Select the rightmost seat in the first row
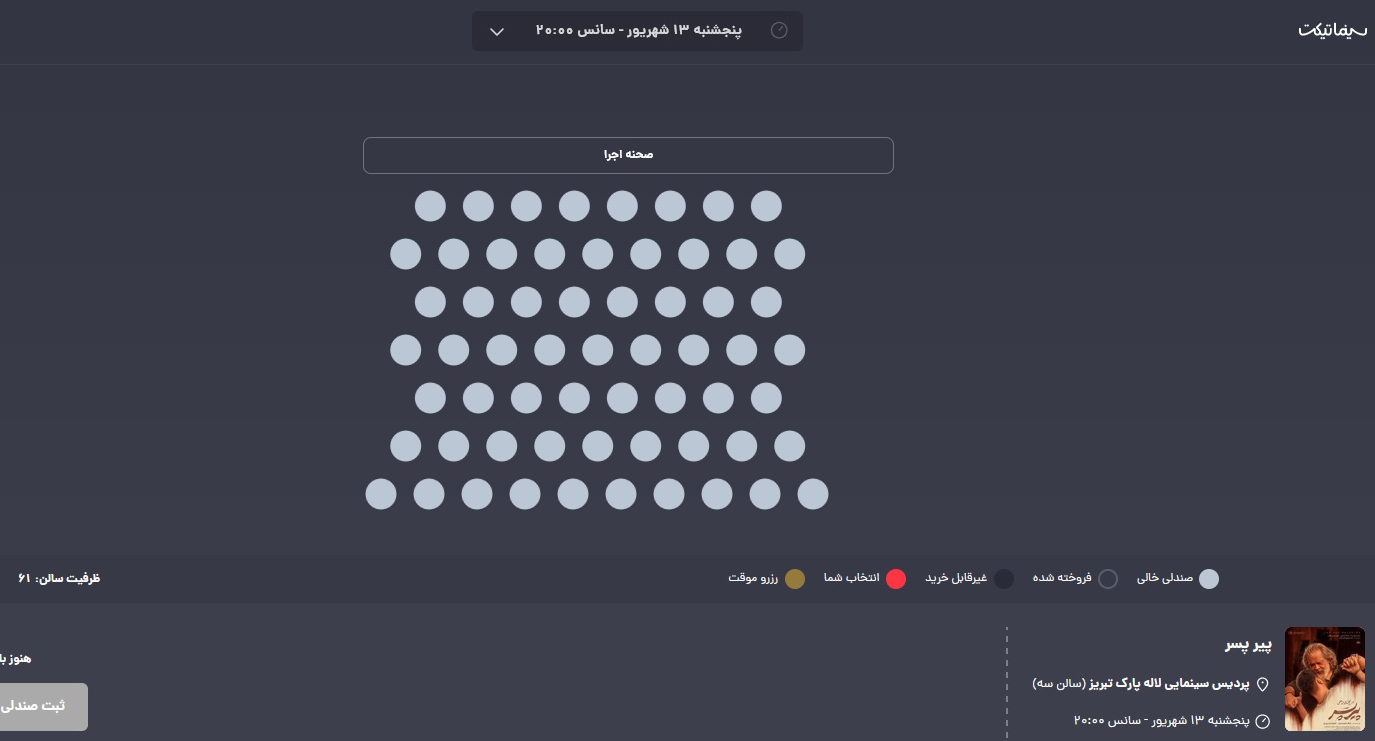Screen dimensions: 1375x741 click(766, 206)
